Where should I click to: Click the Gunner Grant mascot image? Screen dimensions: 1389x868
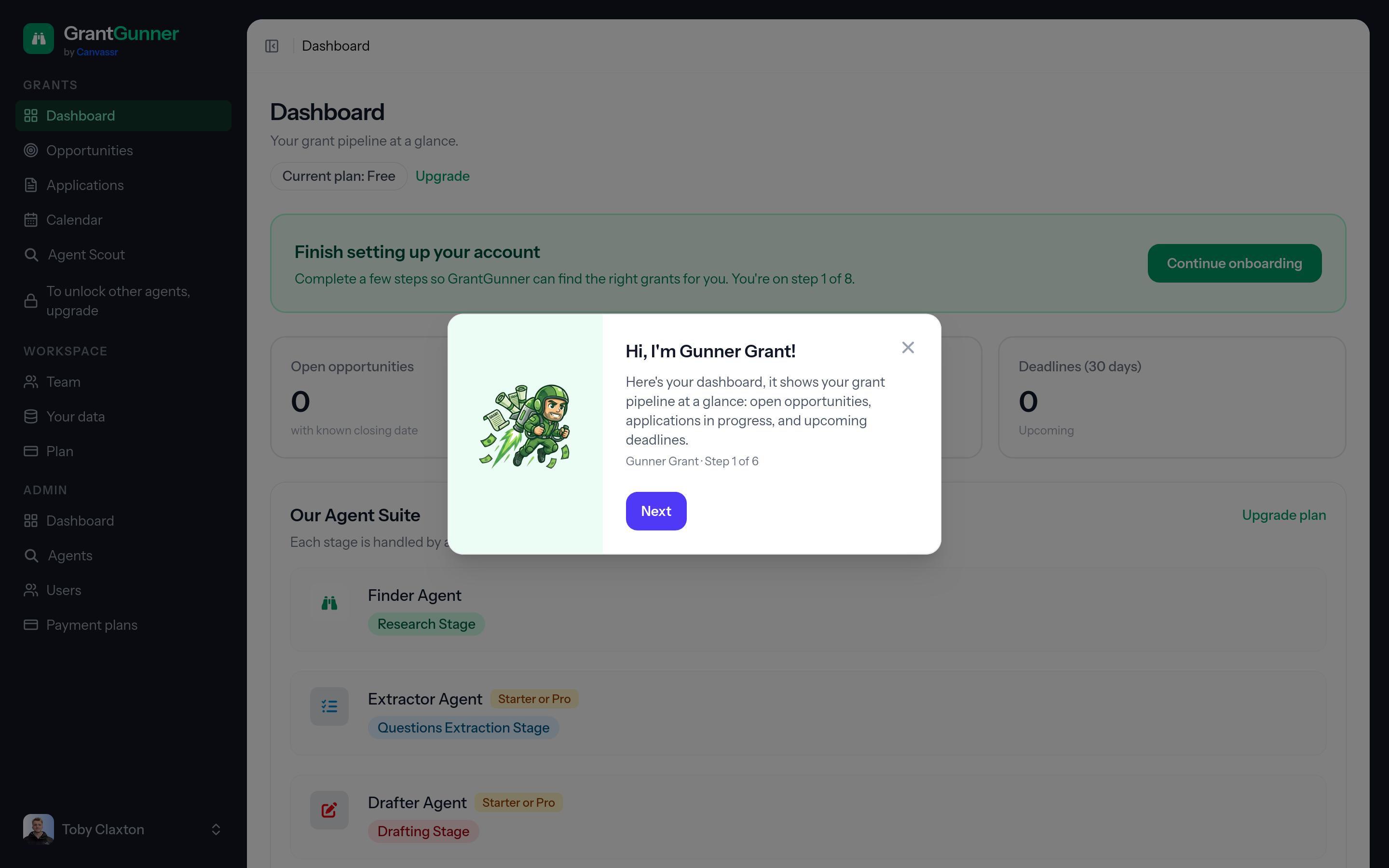[x=525, y=427]
